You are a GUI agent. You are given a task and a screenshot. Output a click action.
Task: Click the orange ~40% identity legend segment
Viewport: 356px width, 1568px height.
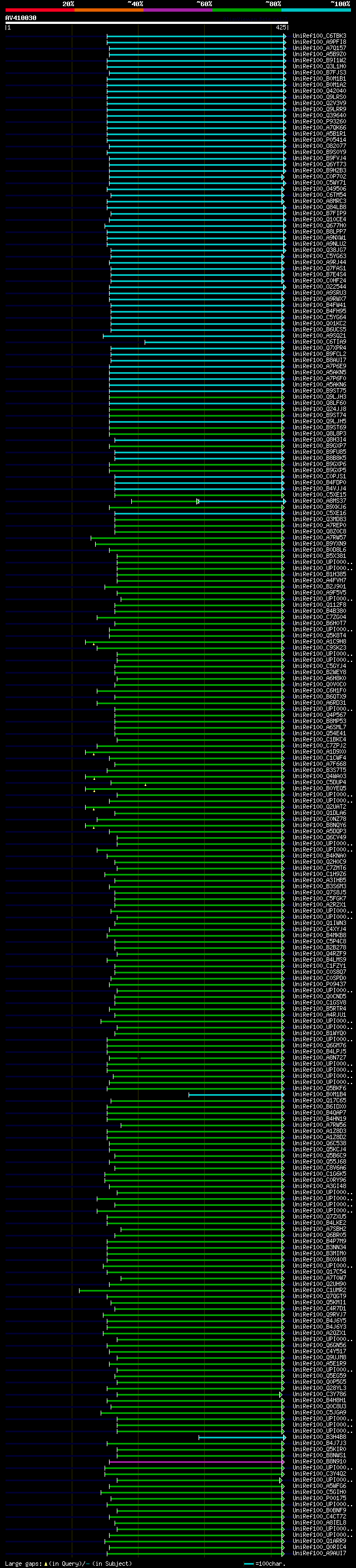(109, 10)
